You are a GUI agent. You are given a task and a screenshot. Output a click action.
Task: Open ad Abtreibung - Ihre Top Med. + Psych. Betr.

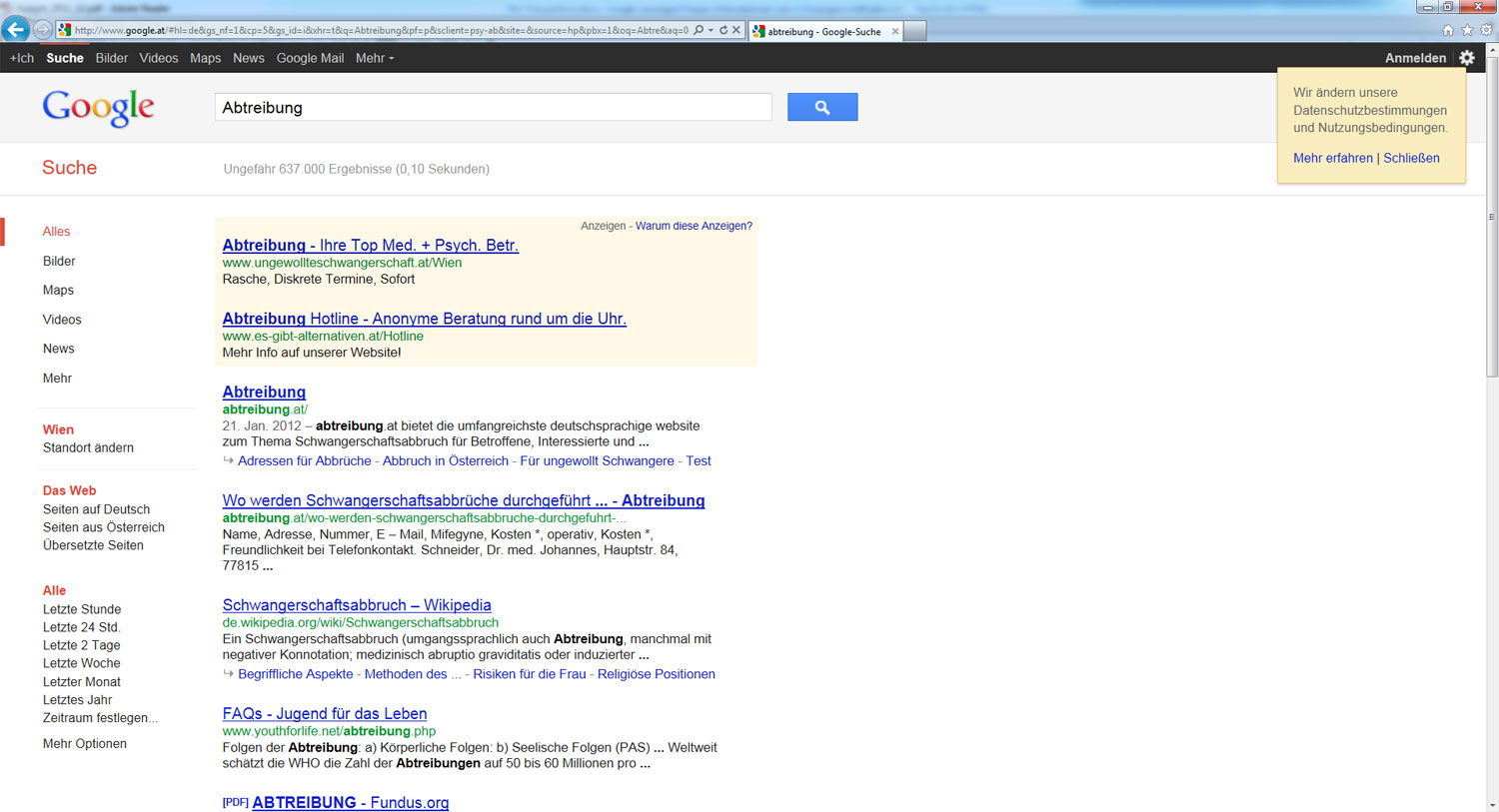(370, 245)
